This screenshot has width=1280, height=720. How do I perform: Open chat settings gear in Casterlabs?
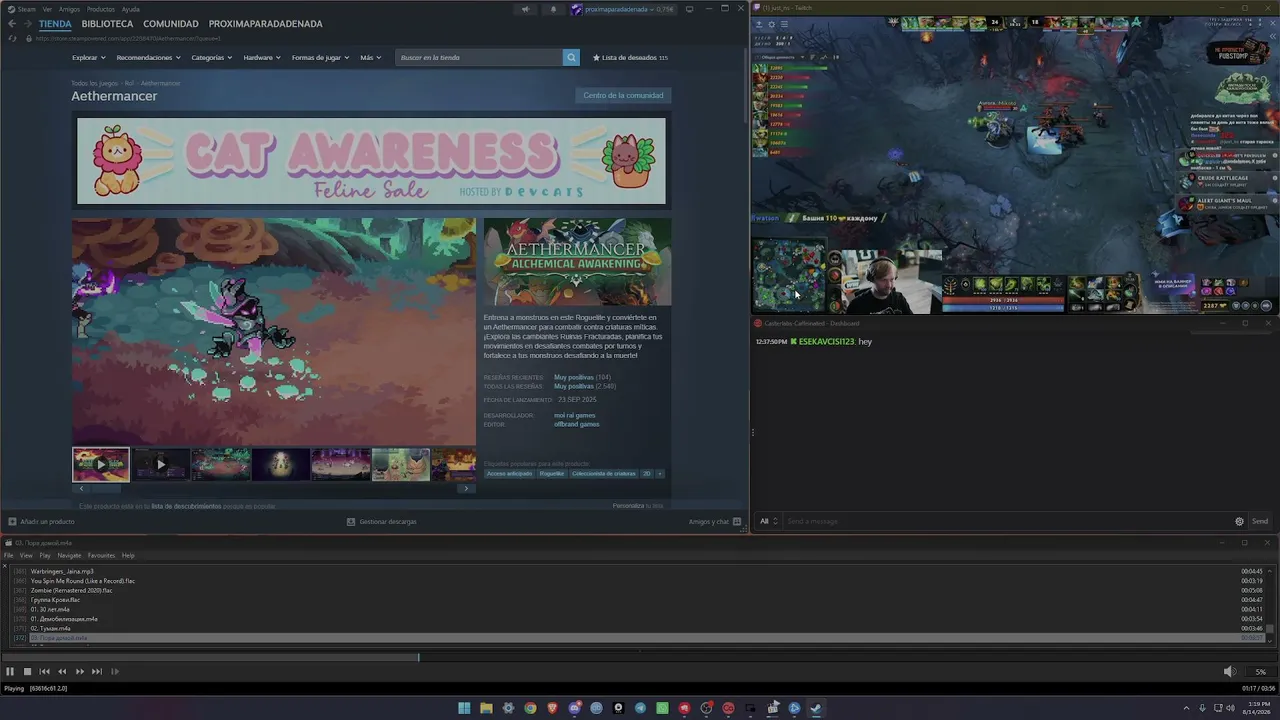point(1240,521)
